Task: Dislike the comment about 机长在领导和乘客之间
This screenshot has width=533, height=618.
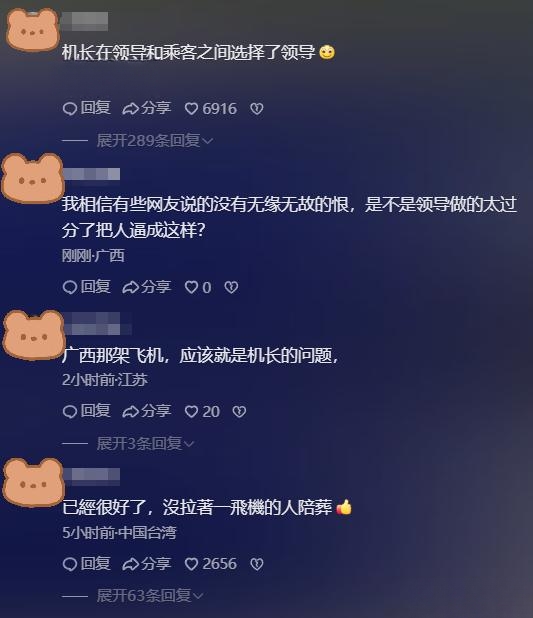Action: pyautogui.click(x=257, y=109)
